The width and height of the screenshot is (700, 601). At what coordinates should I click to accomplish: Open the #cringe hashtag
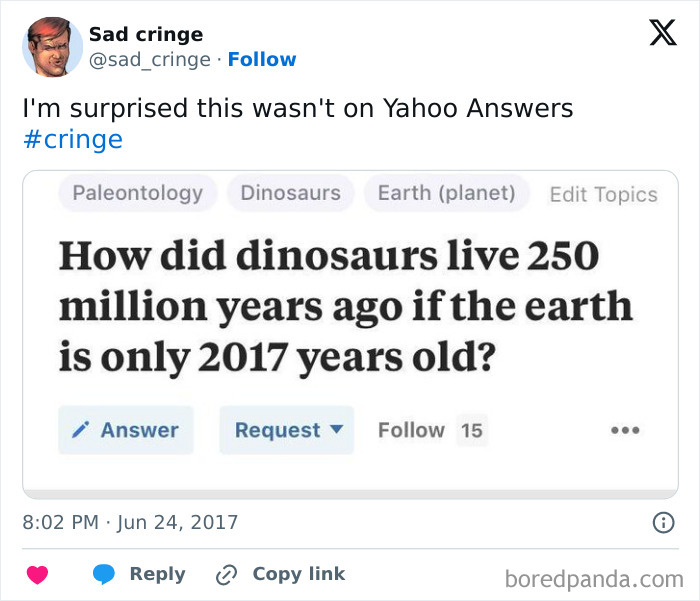click(x=73, y=140)
